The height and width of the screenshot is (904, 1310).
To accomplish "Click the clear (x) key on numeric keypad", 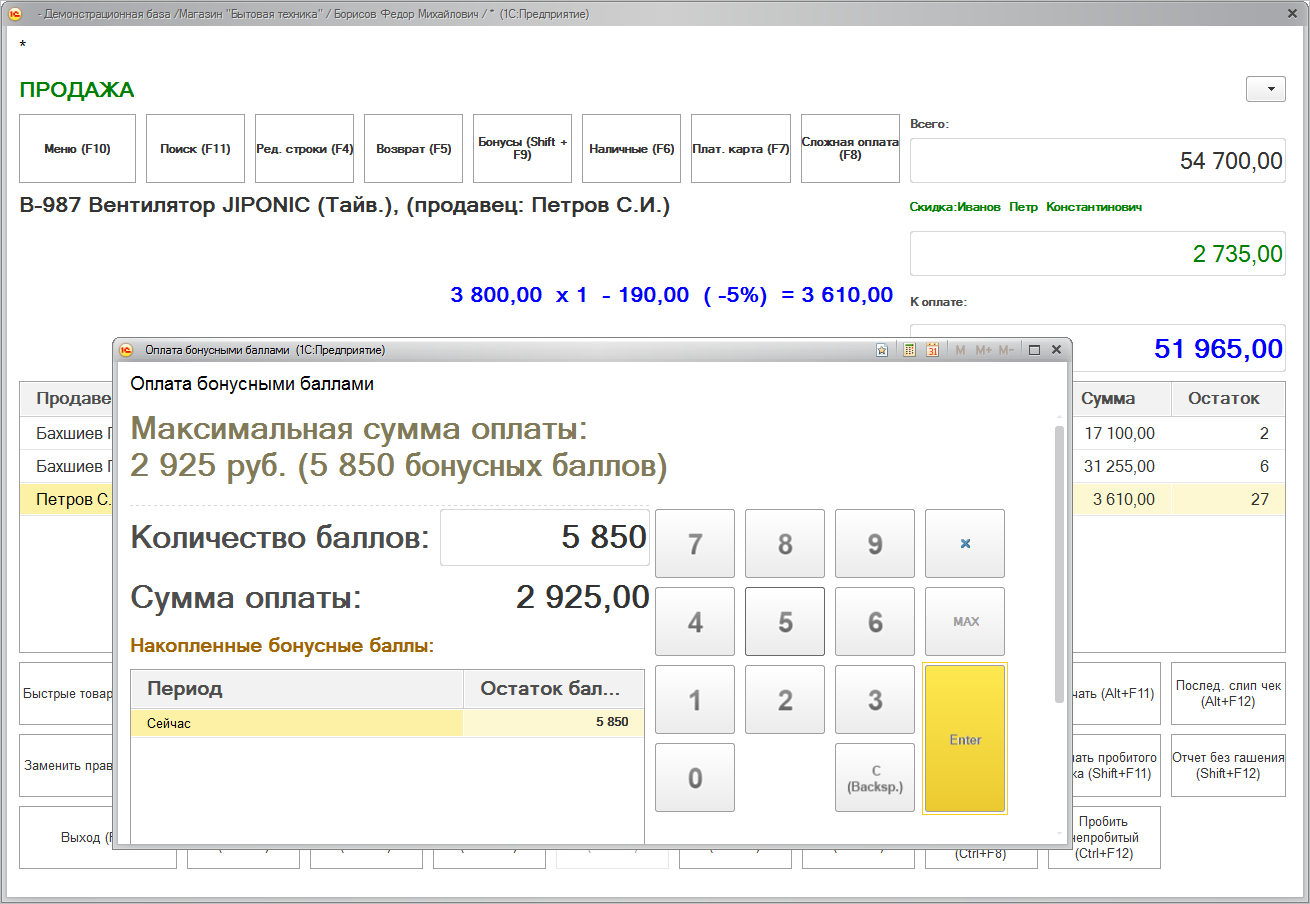I will click(x=965, y=544).
